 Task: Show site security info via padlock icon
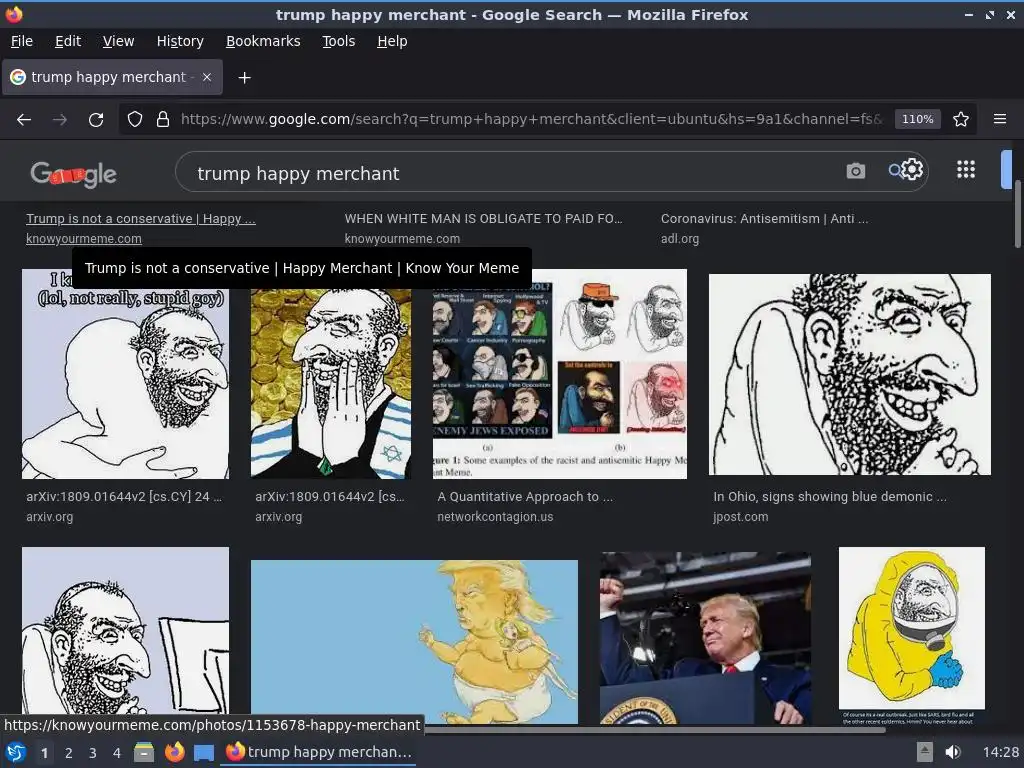(x=163, y=120)
